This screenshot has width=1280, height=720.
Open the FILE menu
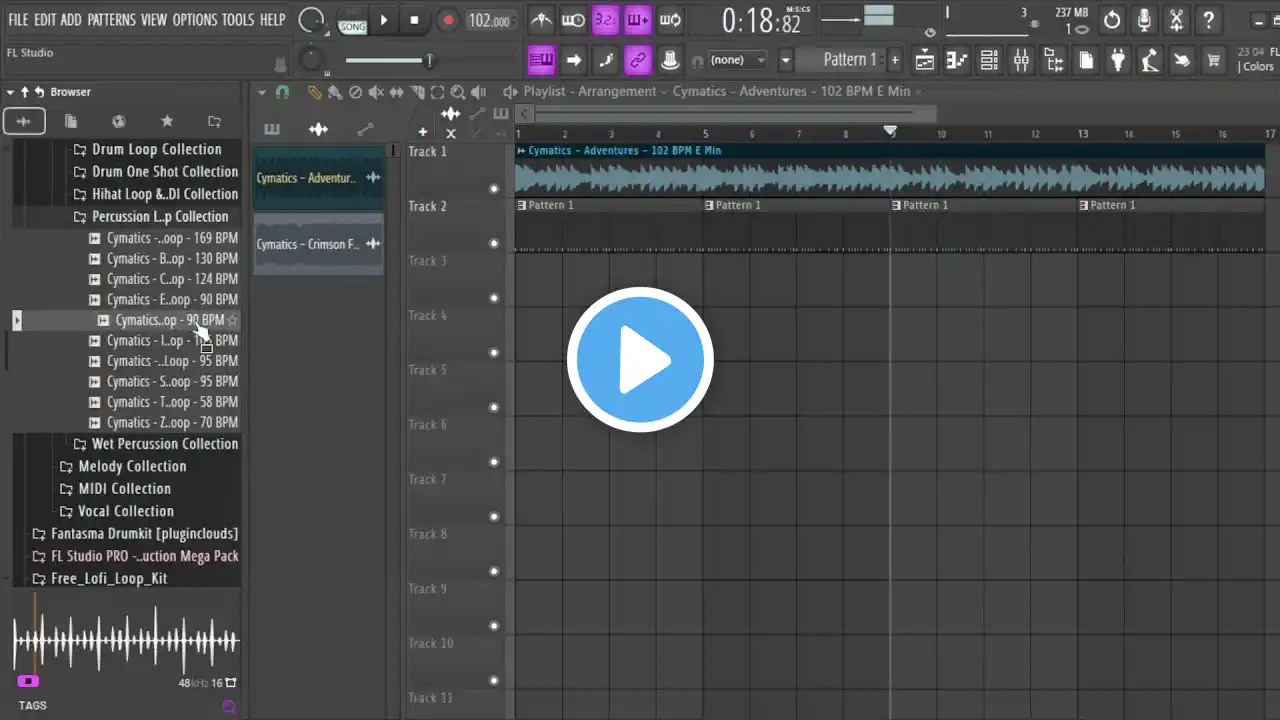[18, 20]
